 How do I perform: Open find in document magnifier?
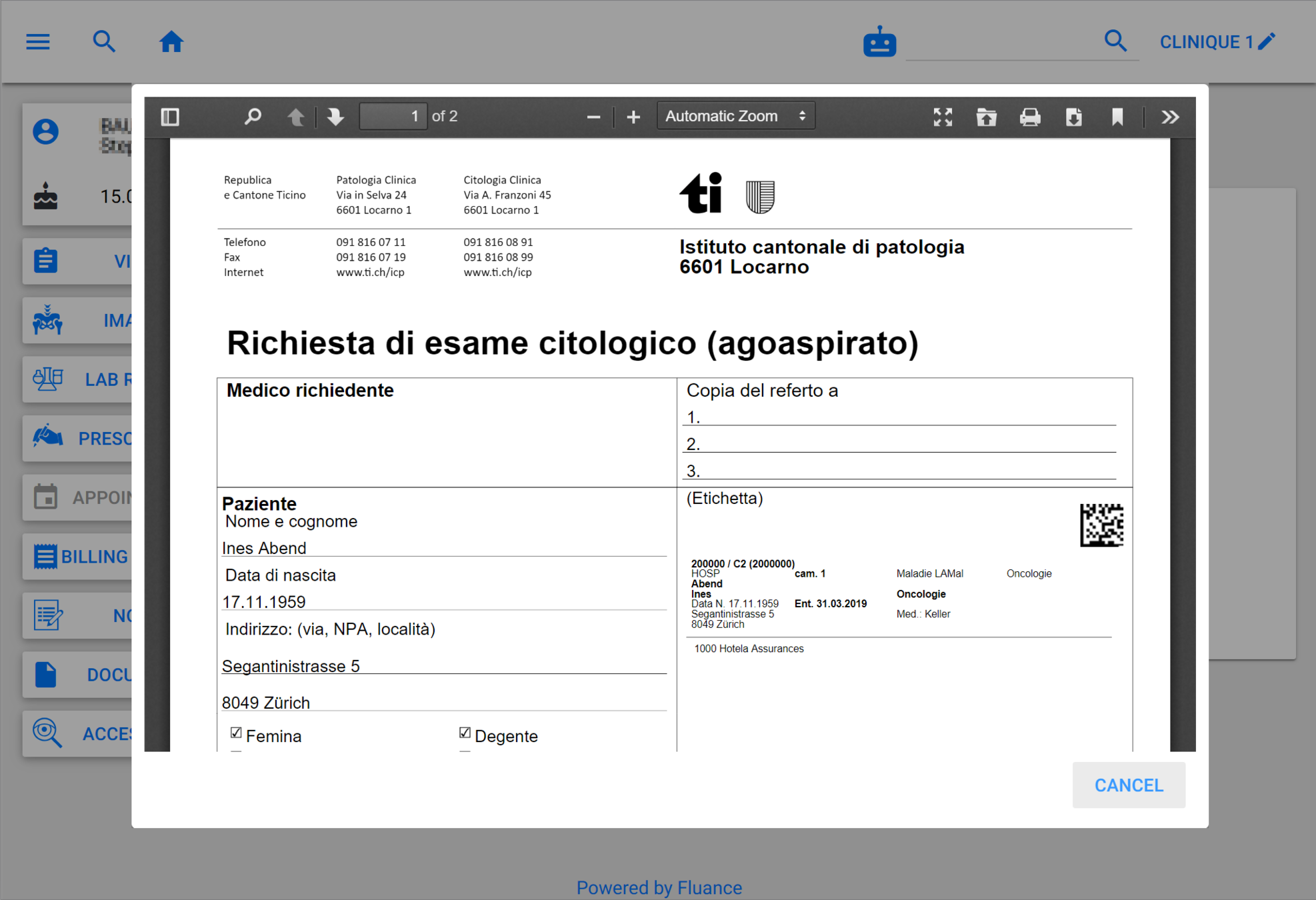tap(253, 117)
